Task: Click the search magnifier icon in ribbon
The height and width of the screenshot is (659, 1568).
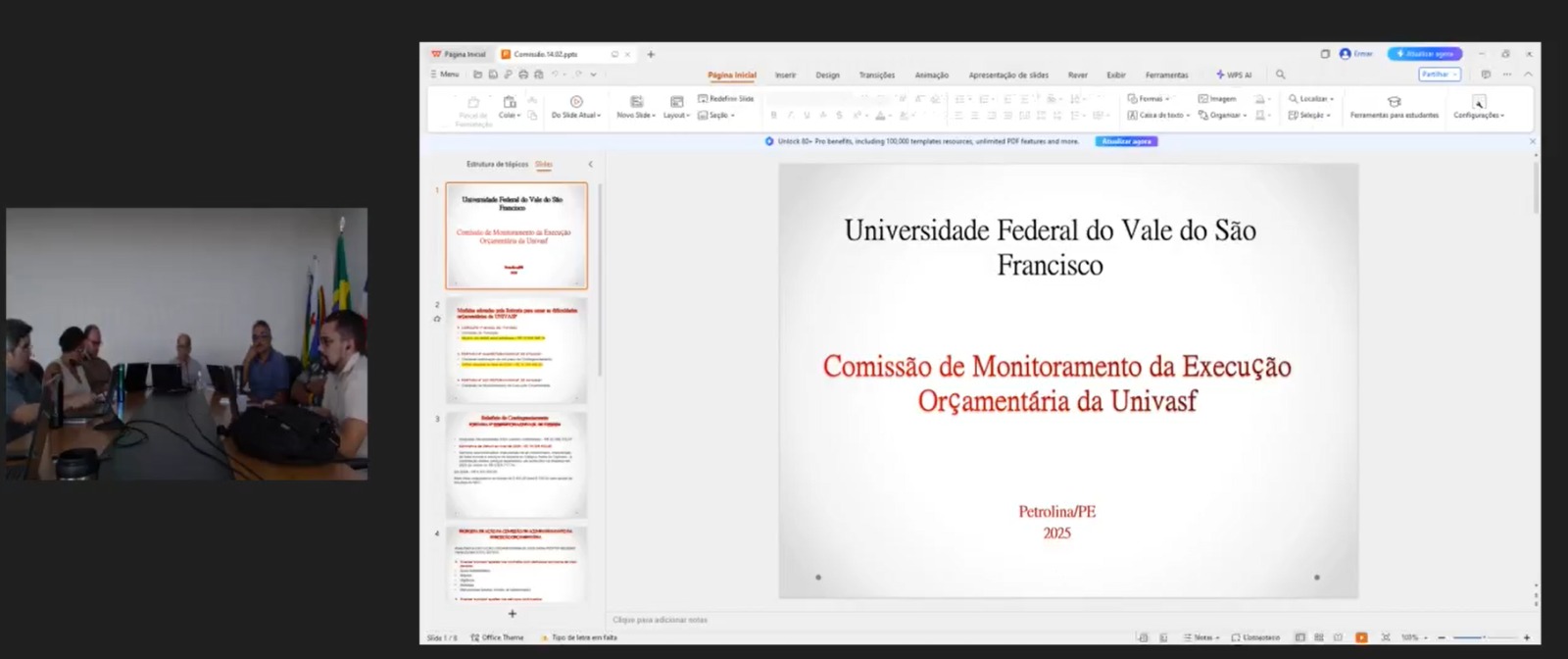Action: click(1280, 75)
